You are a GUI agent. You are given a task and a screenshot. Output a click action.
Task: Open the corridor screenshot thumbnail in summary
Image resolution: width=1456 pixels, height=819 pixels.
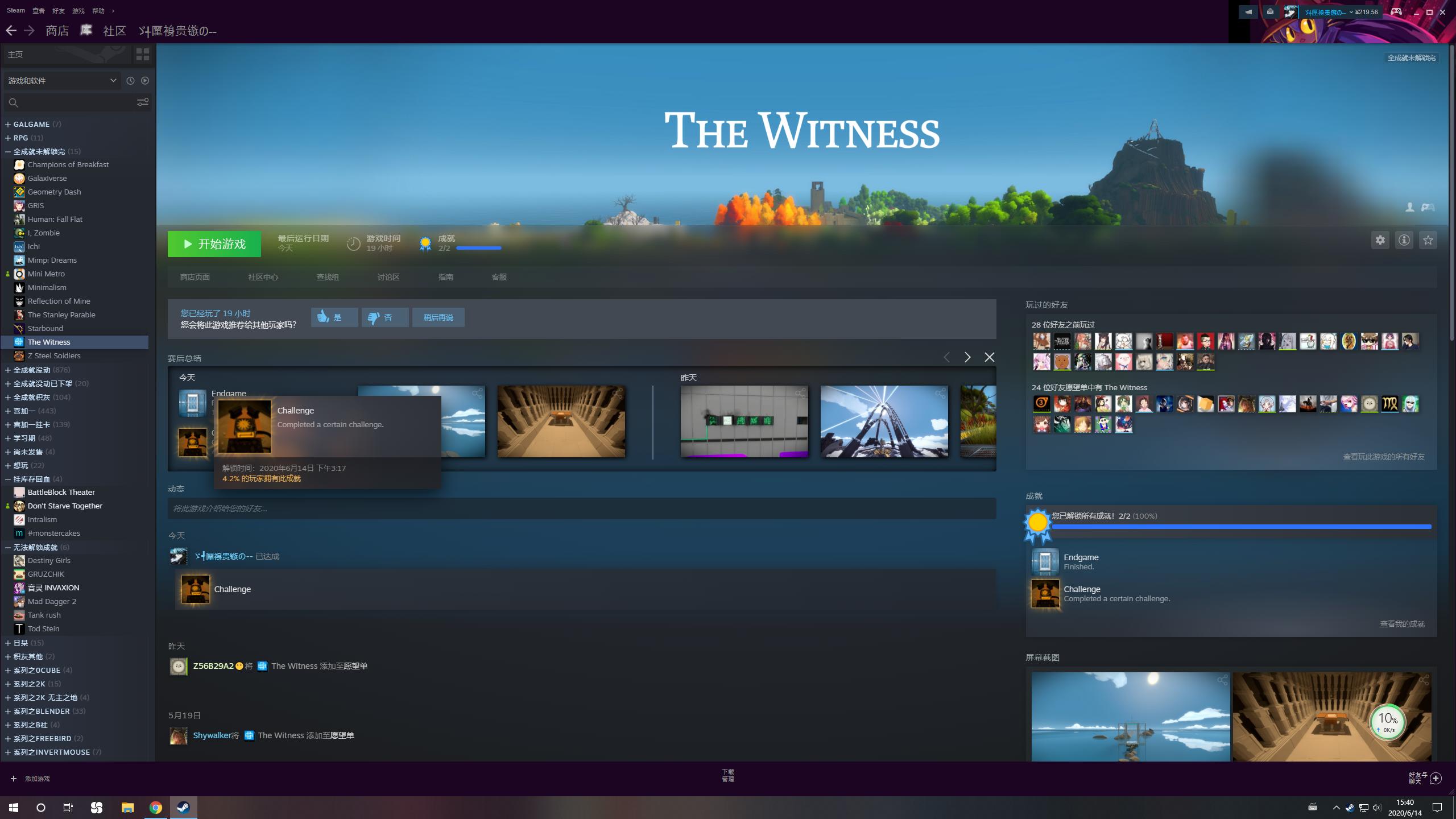pos(561,421)
